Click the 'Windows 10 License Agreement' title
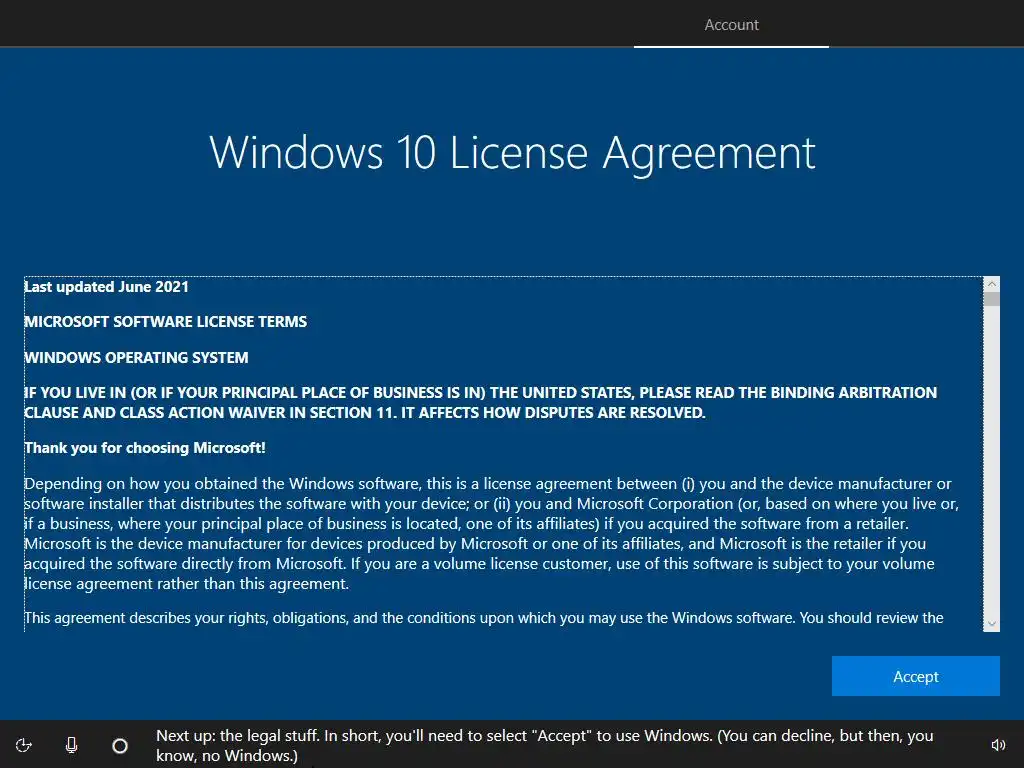This screenshot has height=768, width=1024. pos(512,153)
